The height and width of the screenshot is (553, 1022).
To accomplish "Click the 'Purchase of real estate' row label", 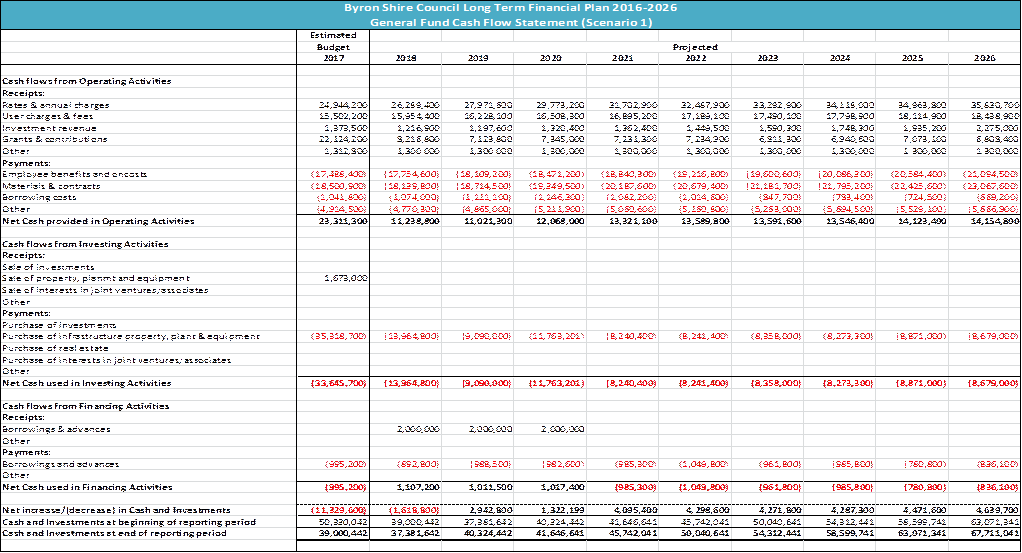I will (x=53, y=348).
